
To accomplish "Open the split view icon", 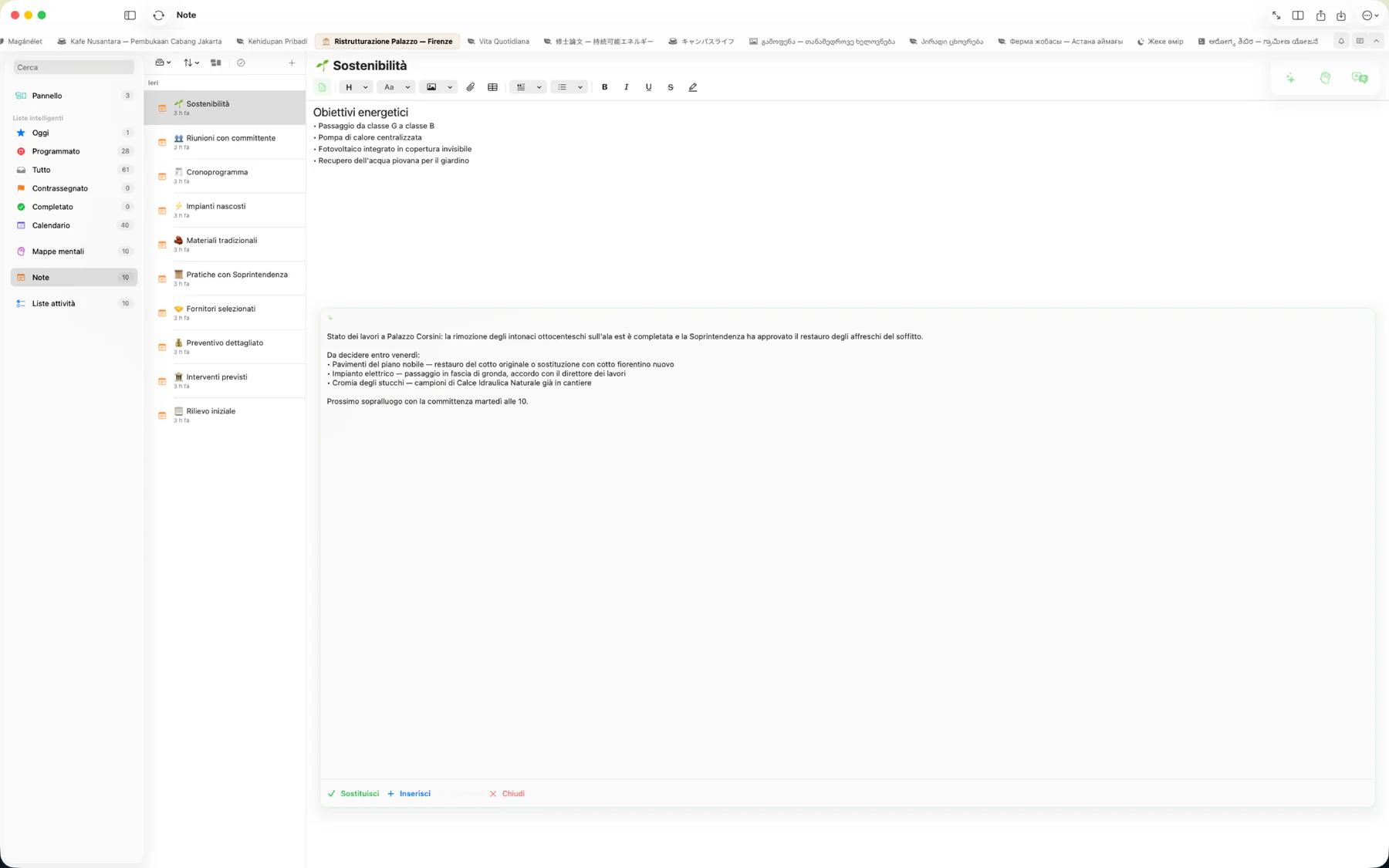I will pyautogui.click(x=1298, y=15).
